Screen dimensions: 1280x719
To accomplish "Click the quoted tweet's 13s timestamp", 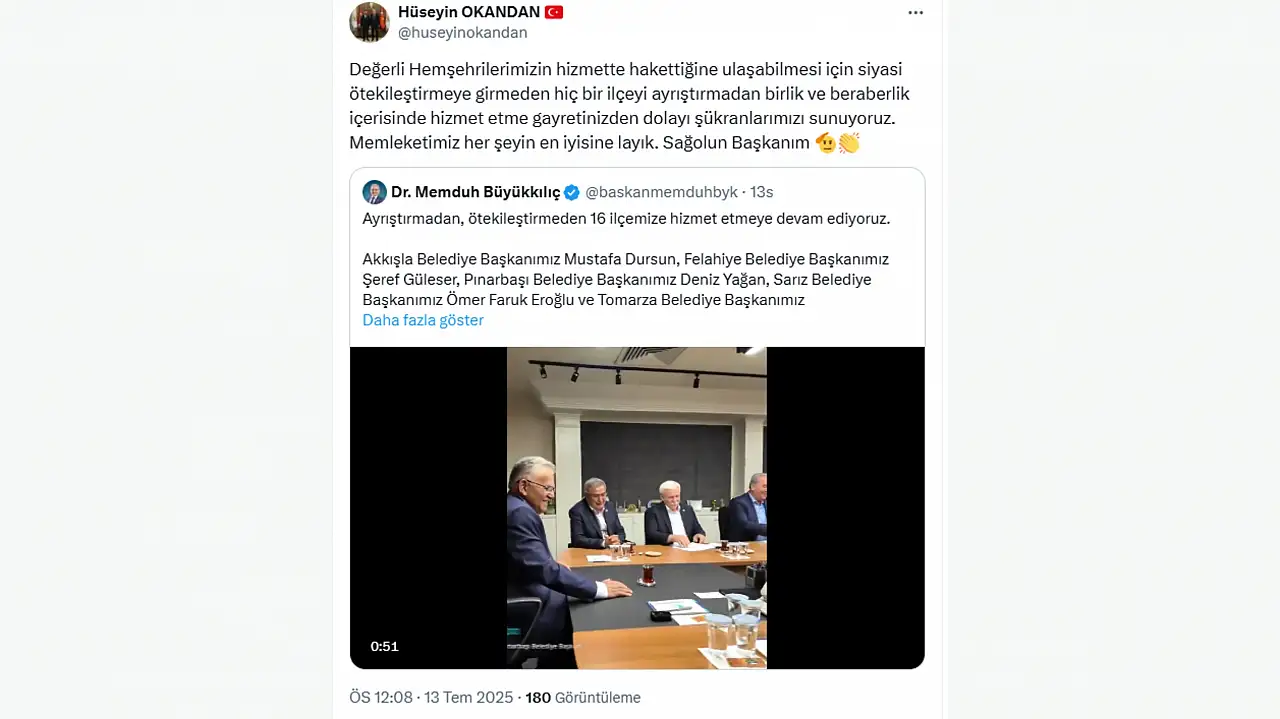I will point(762,192).
